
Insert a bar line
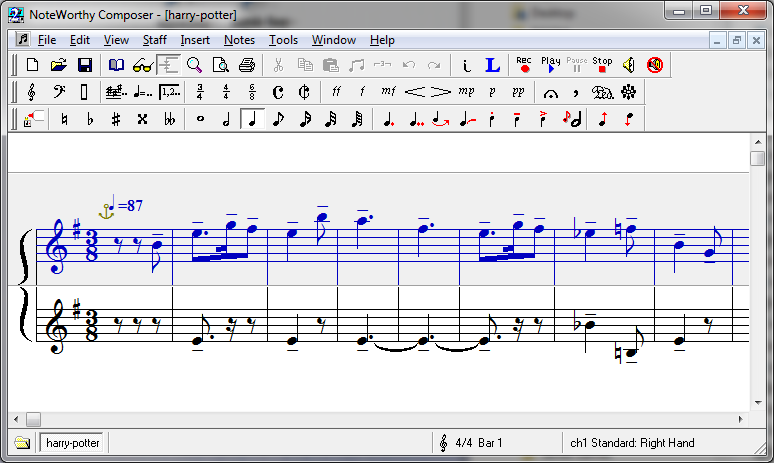click(84, 92)
